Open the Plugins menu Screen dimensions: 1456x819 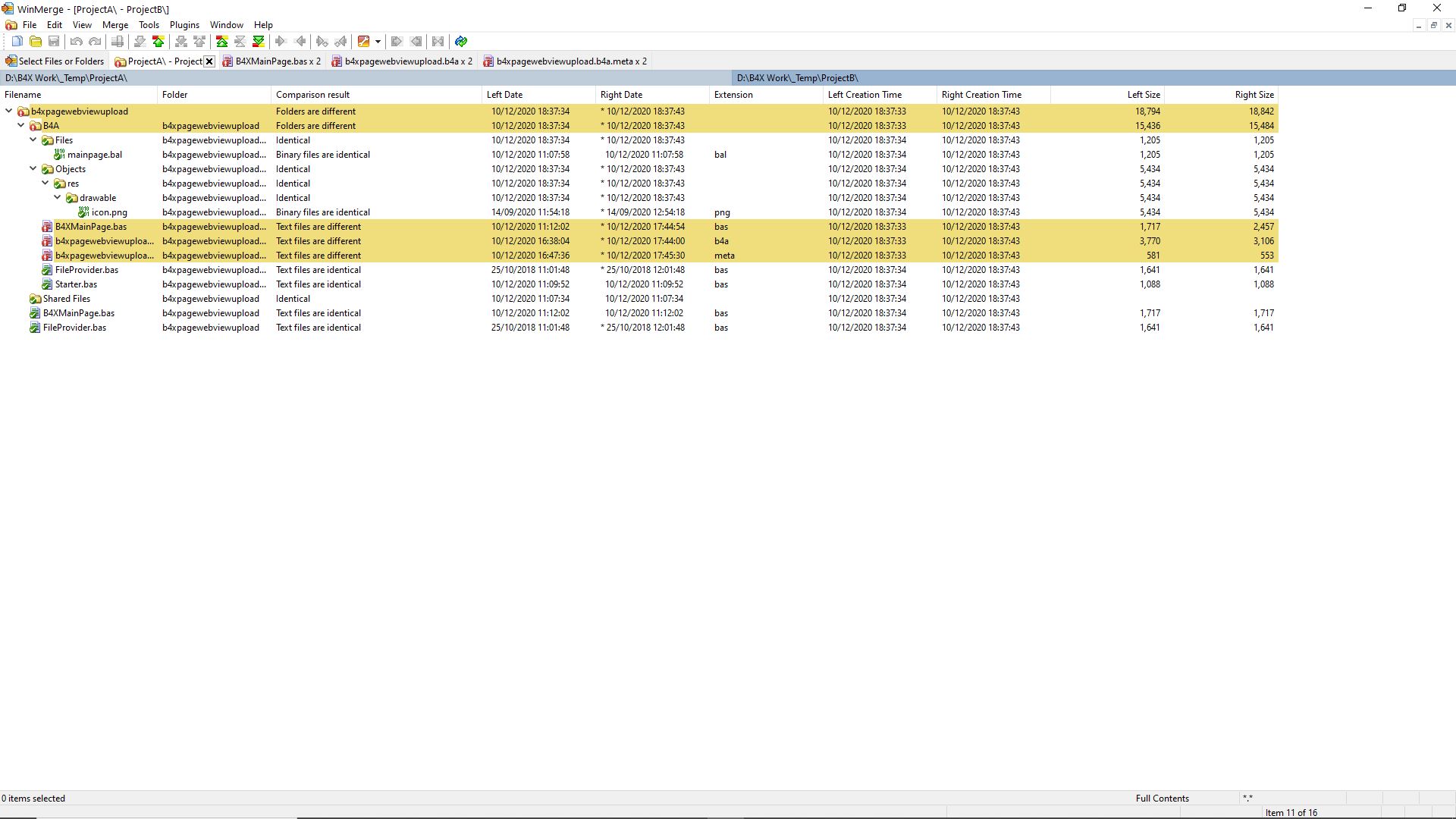[184, 25]
